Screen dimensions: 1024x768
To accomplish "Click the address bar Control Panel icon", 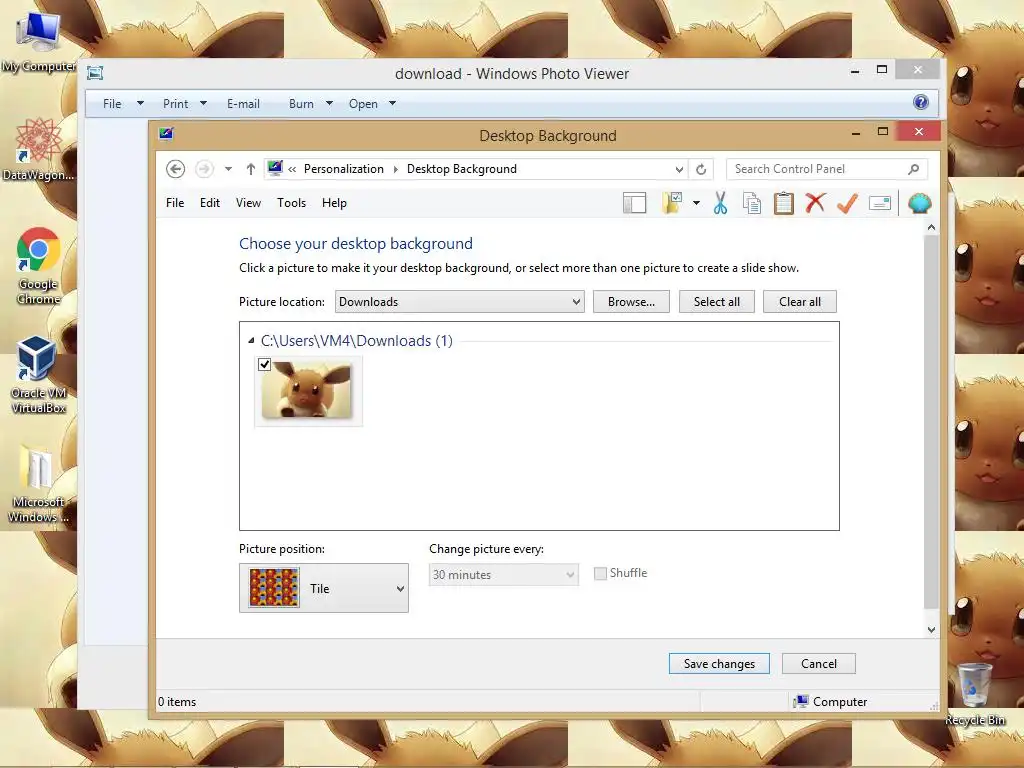I will click(275, 168).
